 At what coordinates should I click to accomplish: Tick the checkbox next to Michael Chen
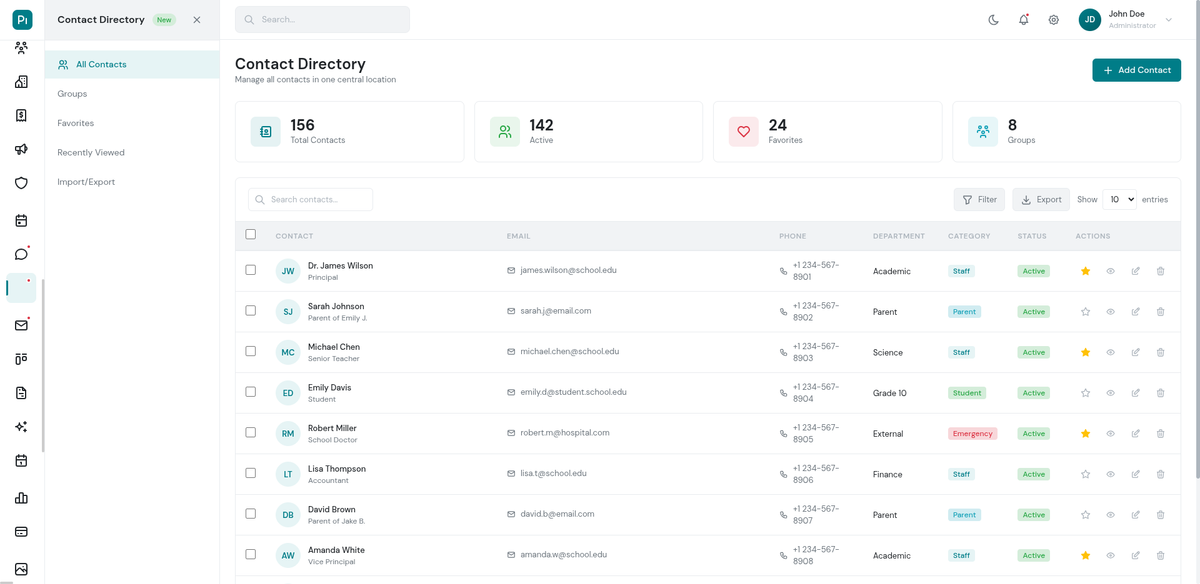point(250,352)
